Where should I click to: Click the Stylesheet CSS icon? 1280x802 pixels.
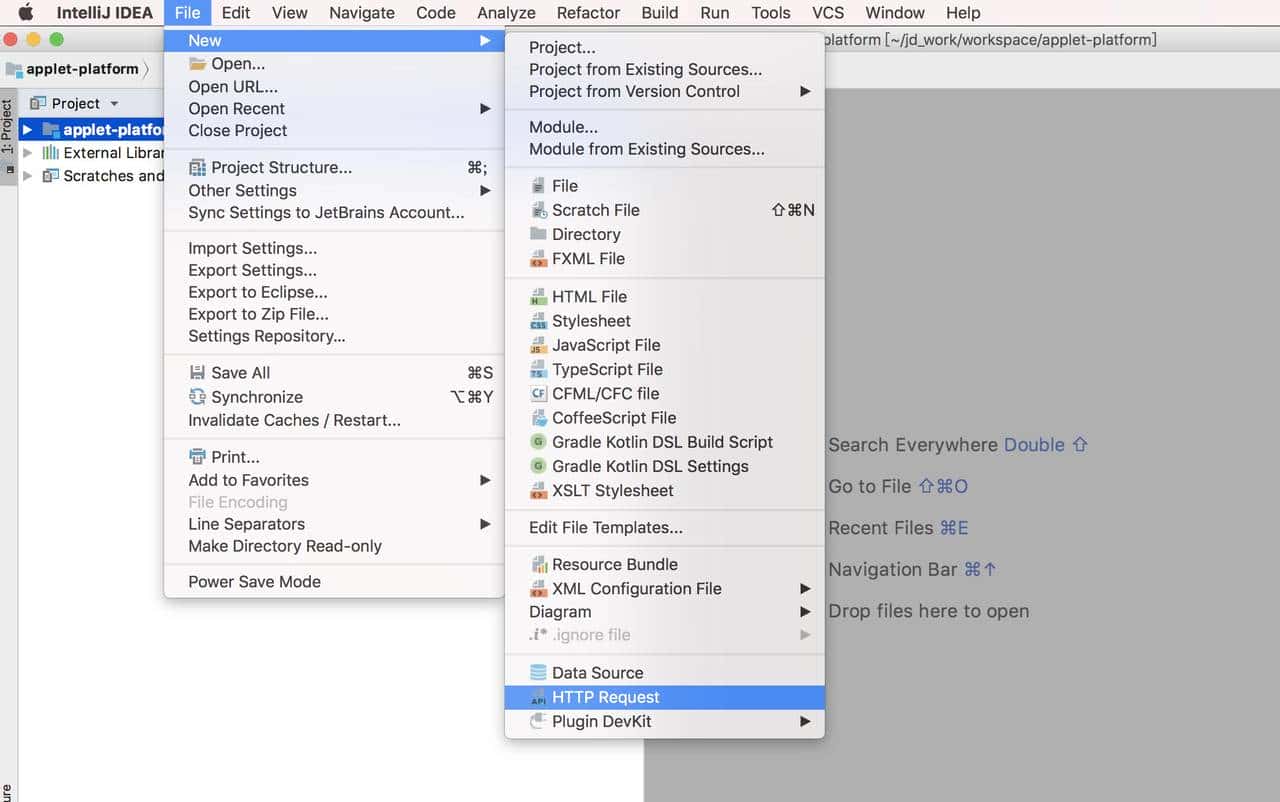point(538,321)
